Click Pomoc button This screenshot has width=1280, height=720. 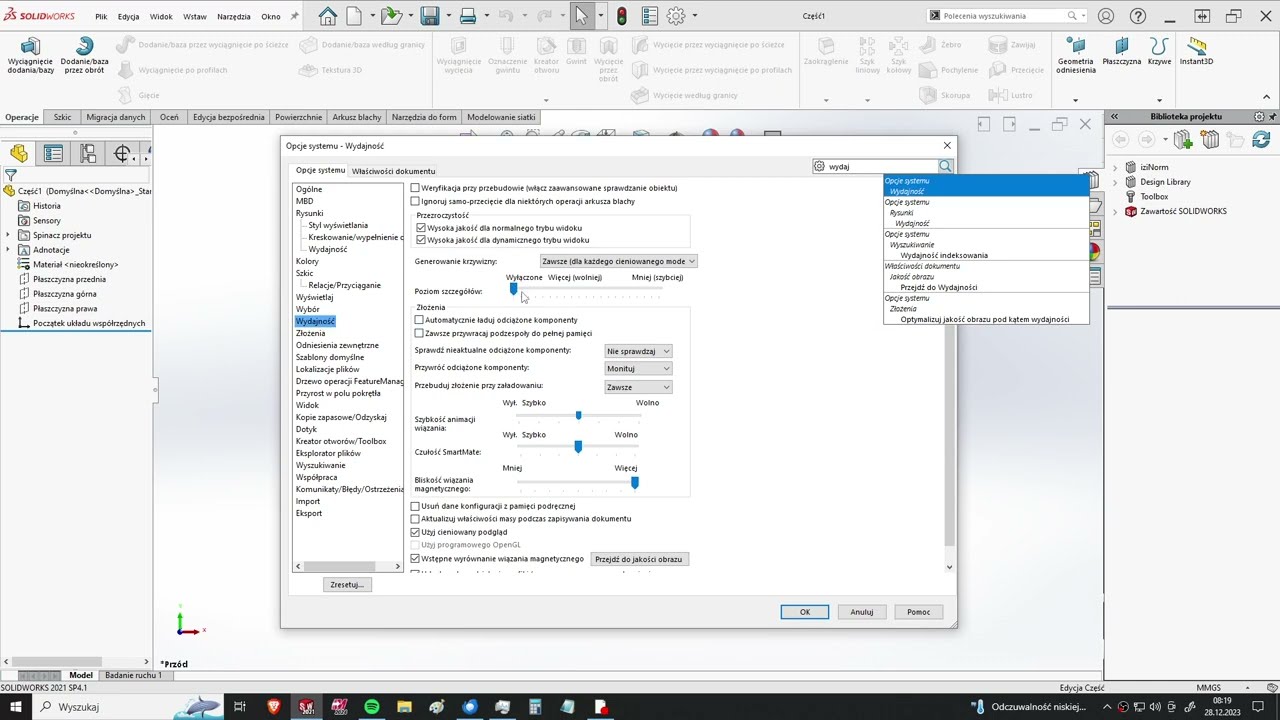click(x=919, y=612)
